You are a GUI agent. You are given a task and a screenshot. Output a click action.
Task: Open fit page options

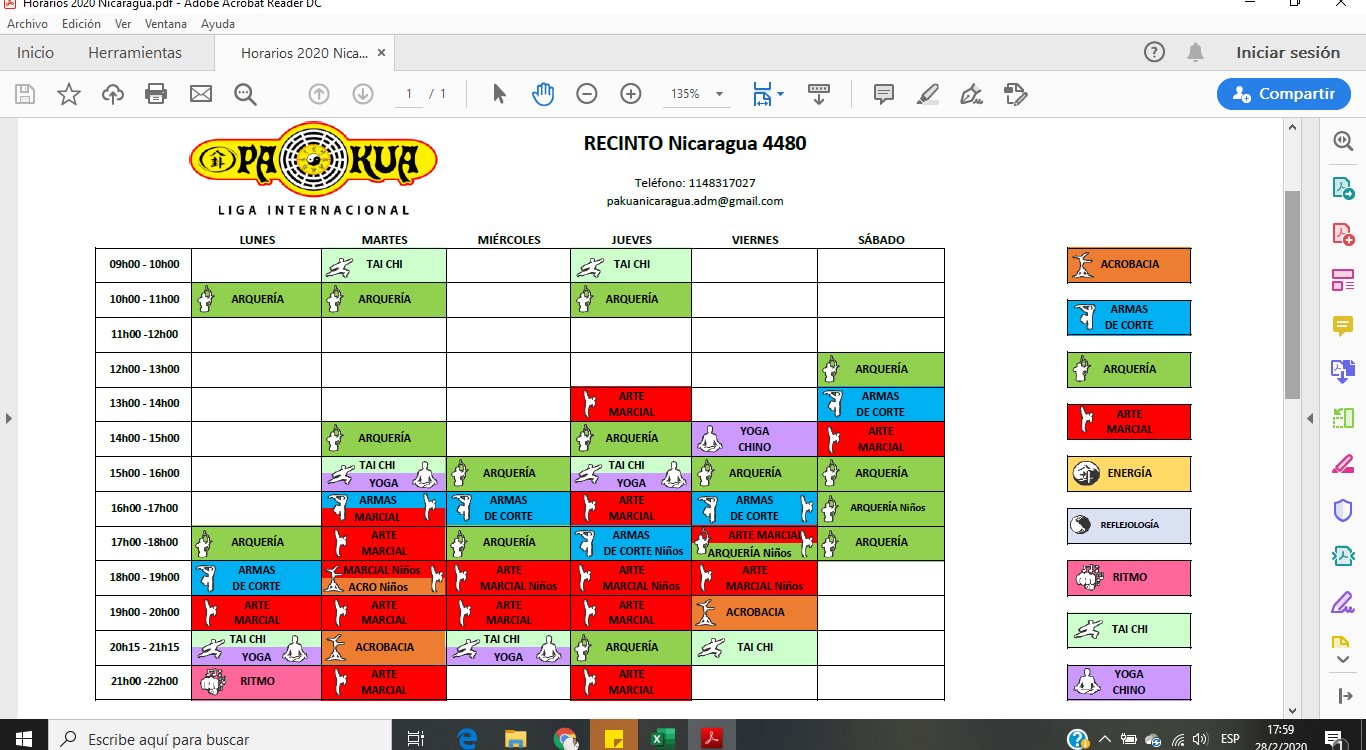768,94
